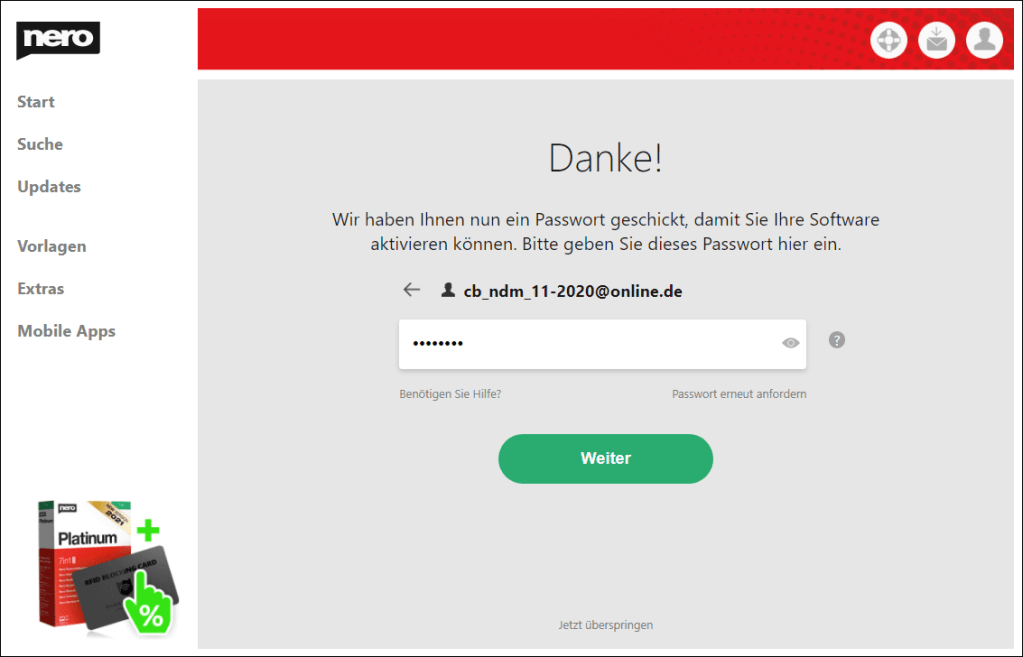Click the Benötigen Sie Hilfe? link
Viewport: 1023px width, 657px height.
[450, 394]
